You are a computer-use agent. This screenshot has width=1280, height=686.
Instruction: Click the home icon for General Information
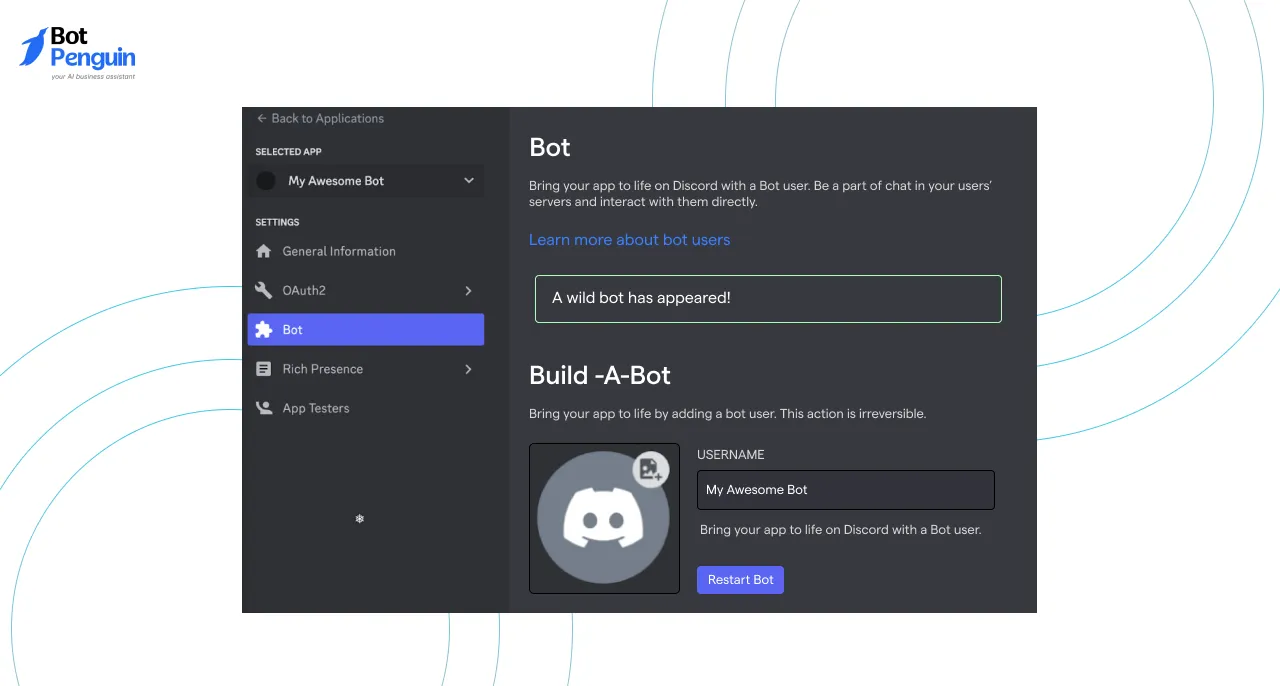(x=264, y=251)
